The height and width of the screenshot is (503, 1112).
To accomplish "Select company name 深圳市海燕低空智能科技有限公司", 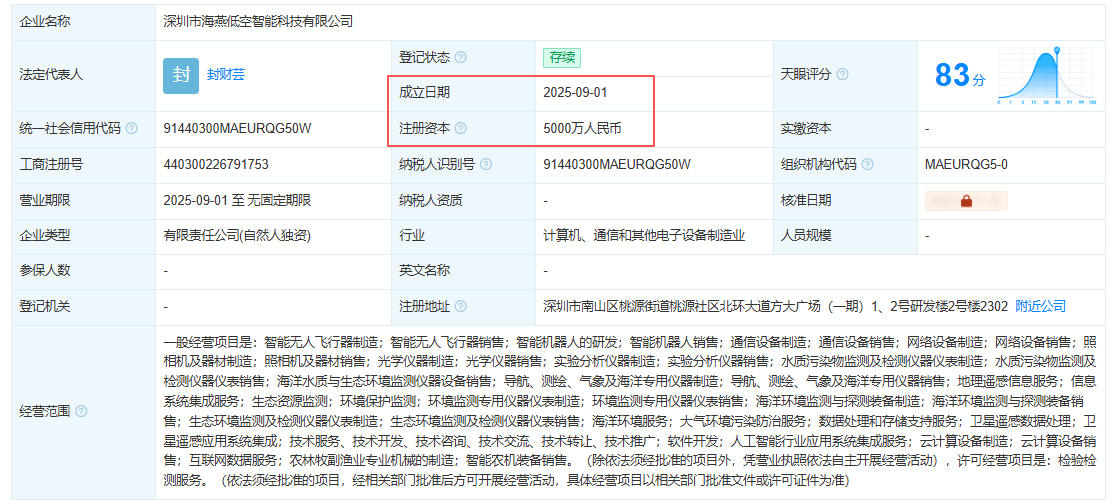I will coord(258,22).
